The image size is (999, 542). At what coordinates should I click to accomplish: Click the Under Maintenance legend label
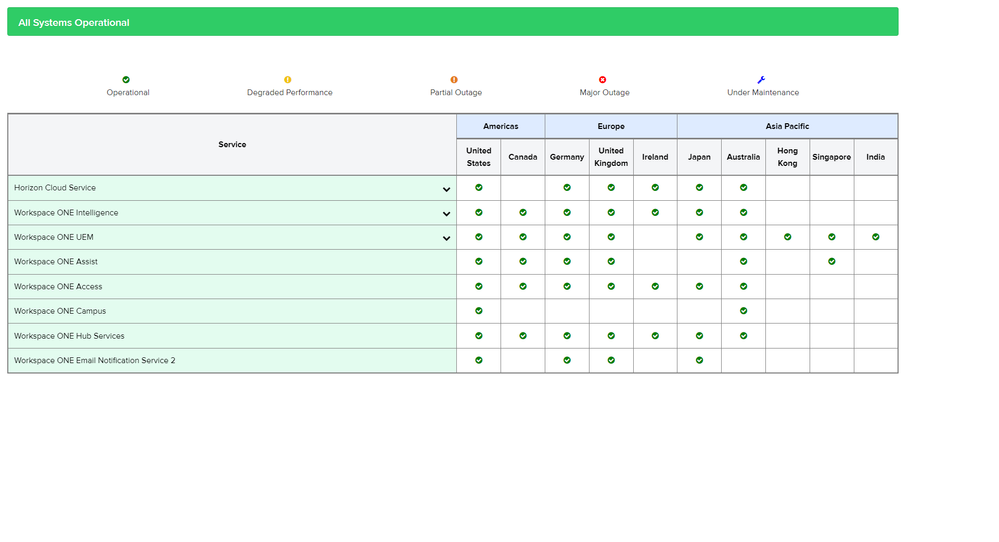(x=763, y=92)
